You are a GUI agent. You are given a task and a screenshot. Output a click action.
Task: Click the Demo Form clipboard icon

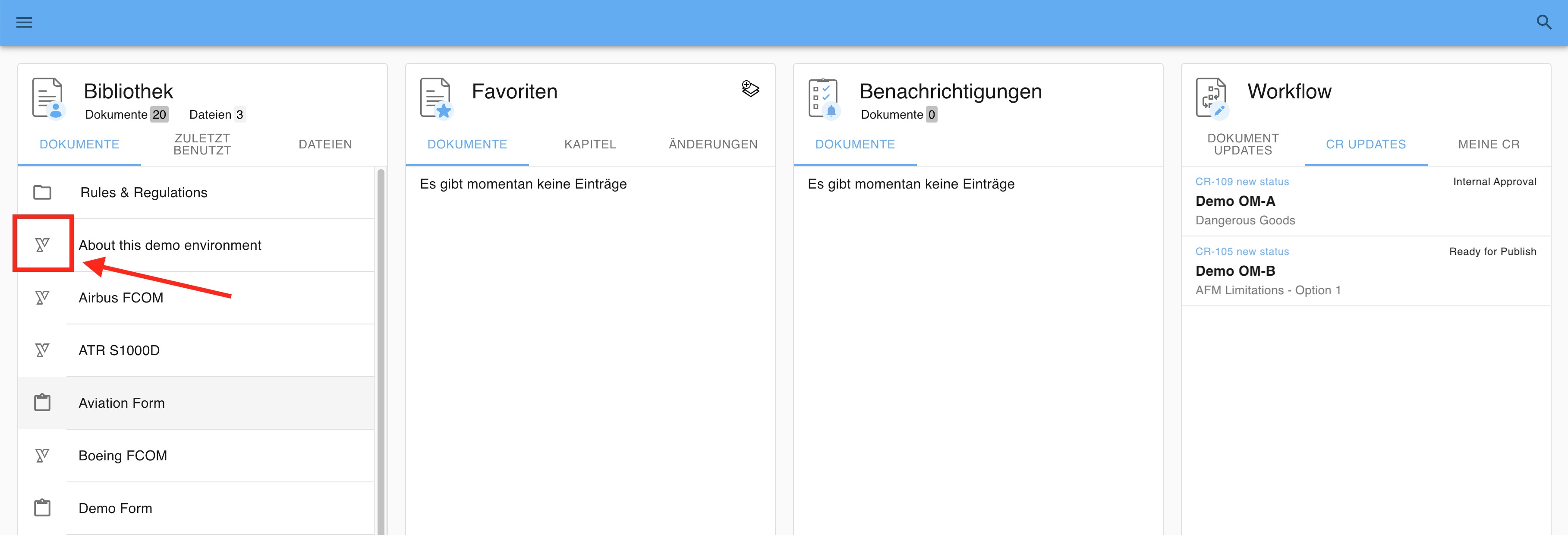[x=42, y=508]
